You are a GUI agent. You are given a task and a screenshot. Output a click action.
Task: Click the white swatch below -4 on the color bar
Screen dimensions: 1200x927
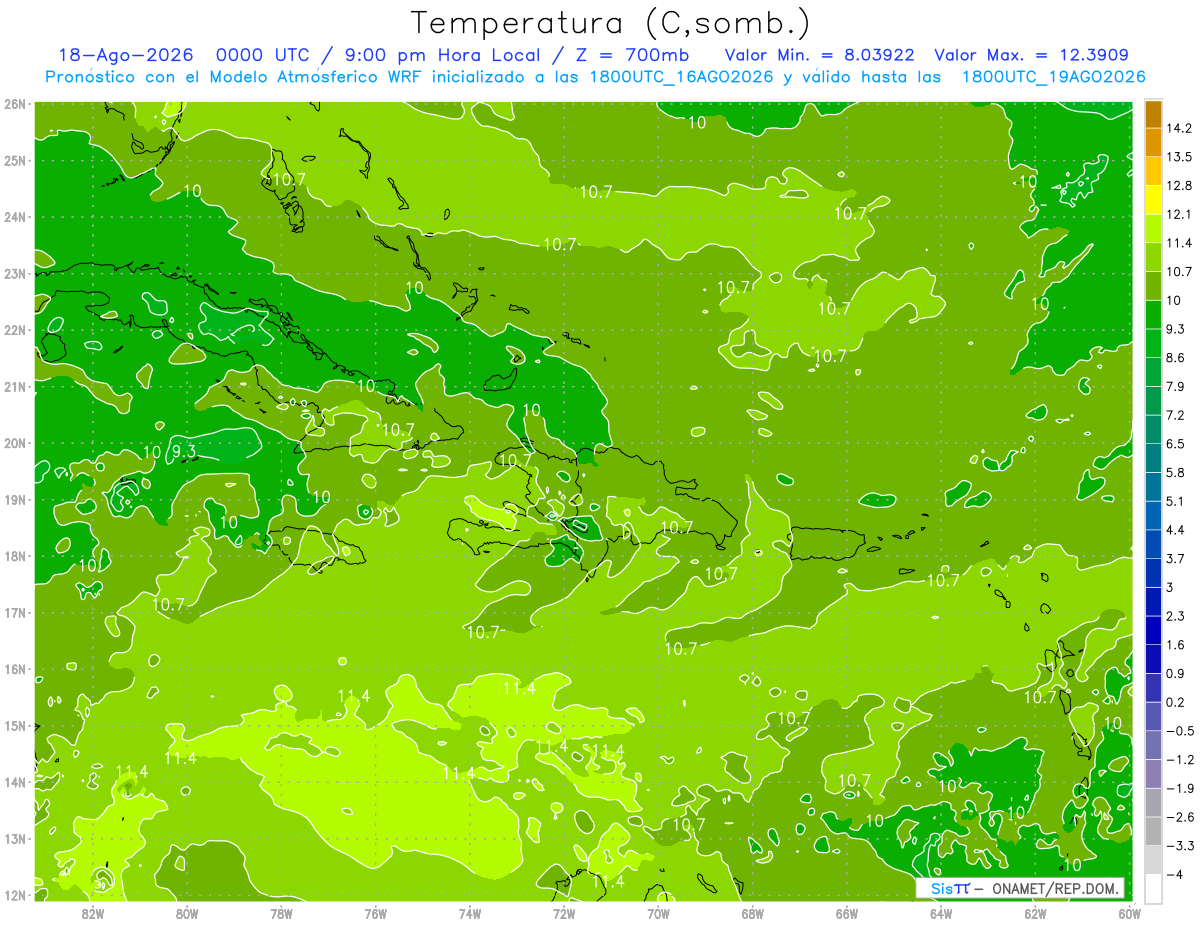1153,887
